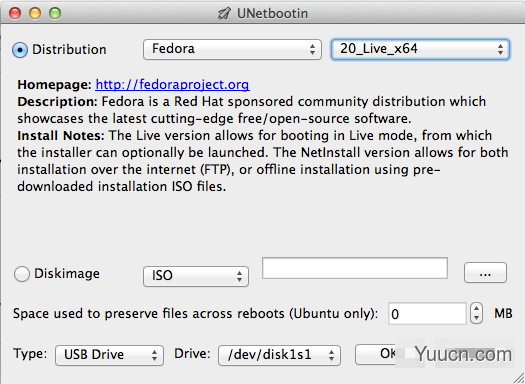Viewport: 525px width, 384px height.
Task: Click the UNetbootin title bar app icon
Action: coord(224,13)
